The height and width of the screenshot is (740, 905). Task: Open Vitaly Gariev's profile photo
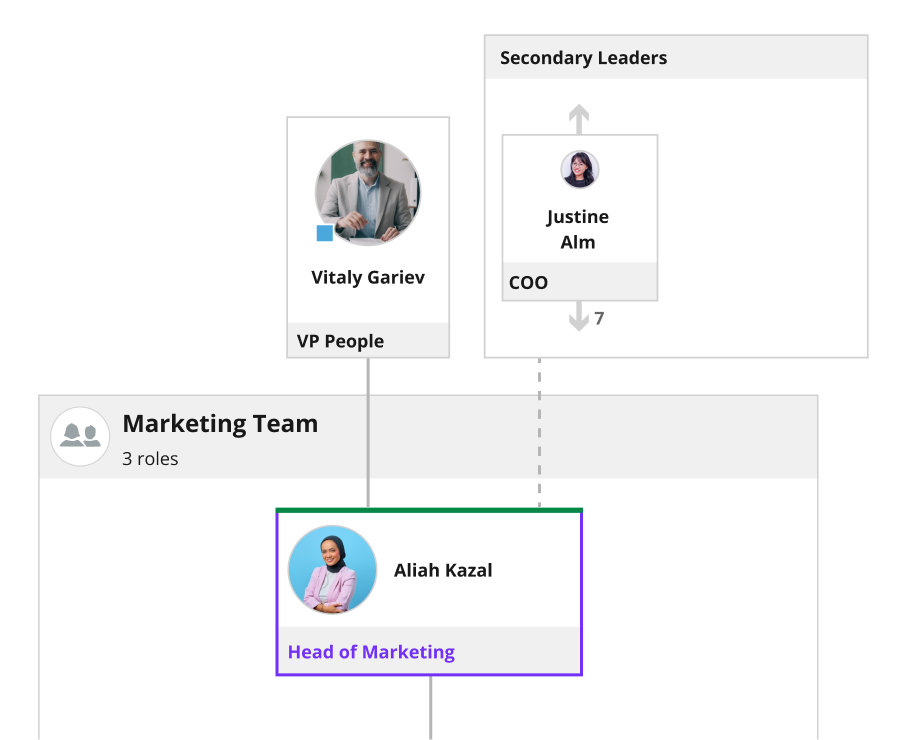click(x=368, y=193)
